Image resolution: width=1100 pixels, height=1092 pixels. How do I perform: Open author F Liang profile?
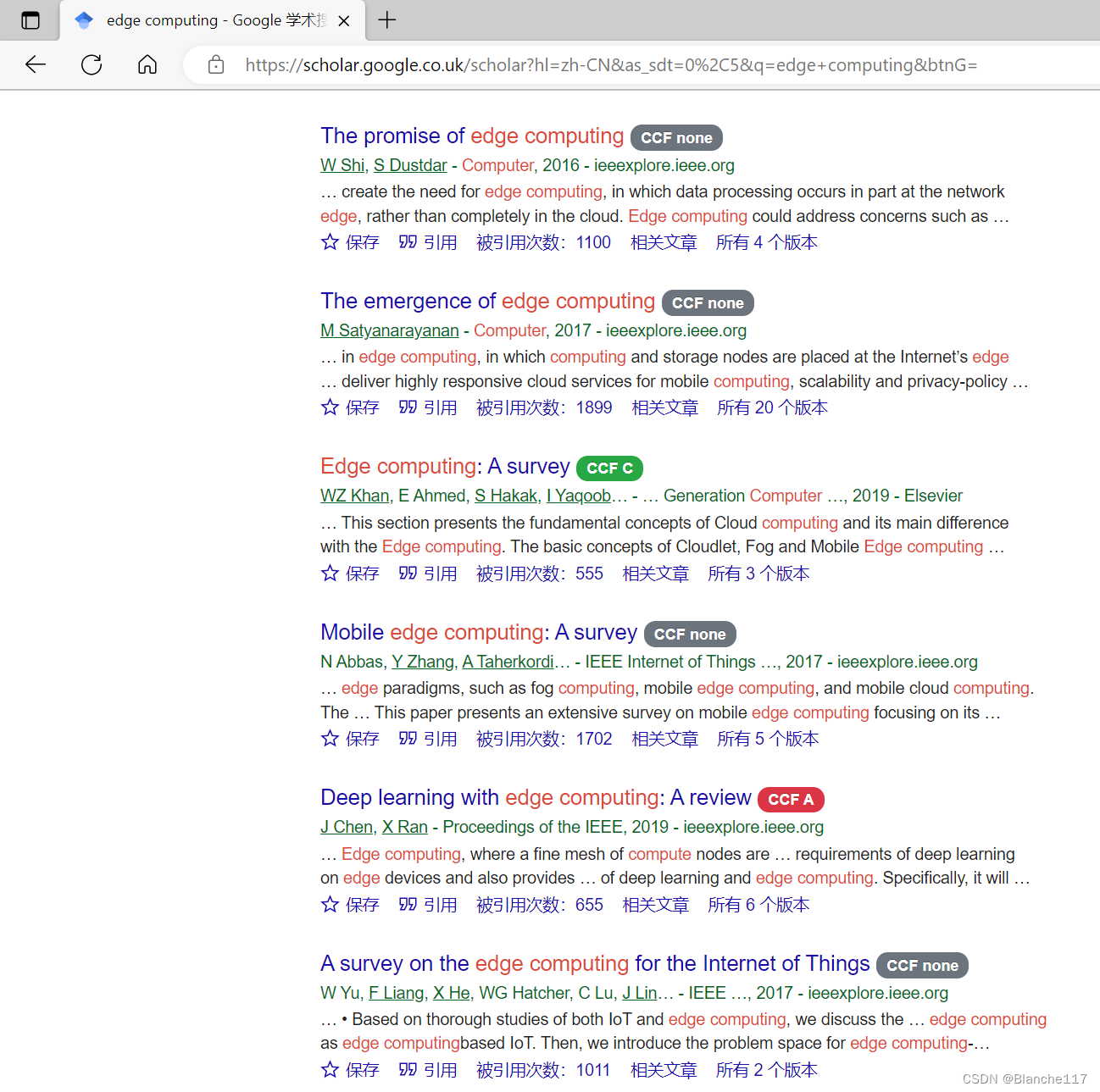(x=397, y=993)
